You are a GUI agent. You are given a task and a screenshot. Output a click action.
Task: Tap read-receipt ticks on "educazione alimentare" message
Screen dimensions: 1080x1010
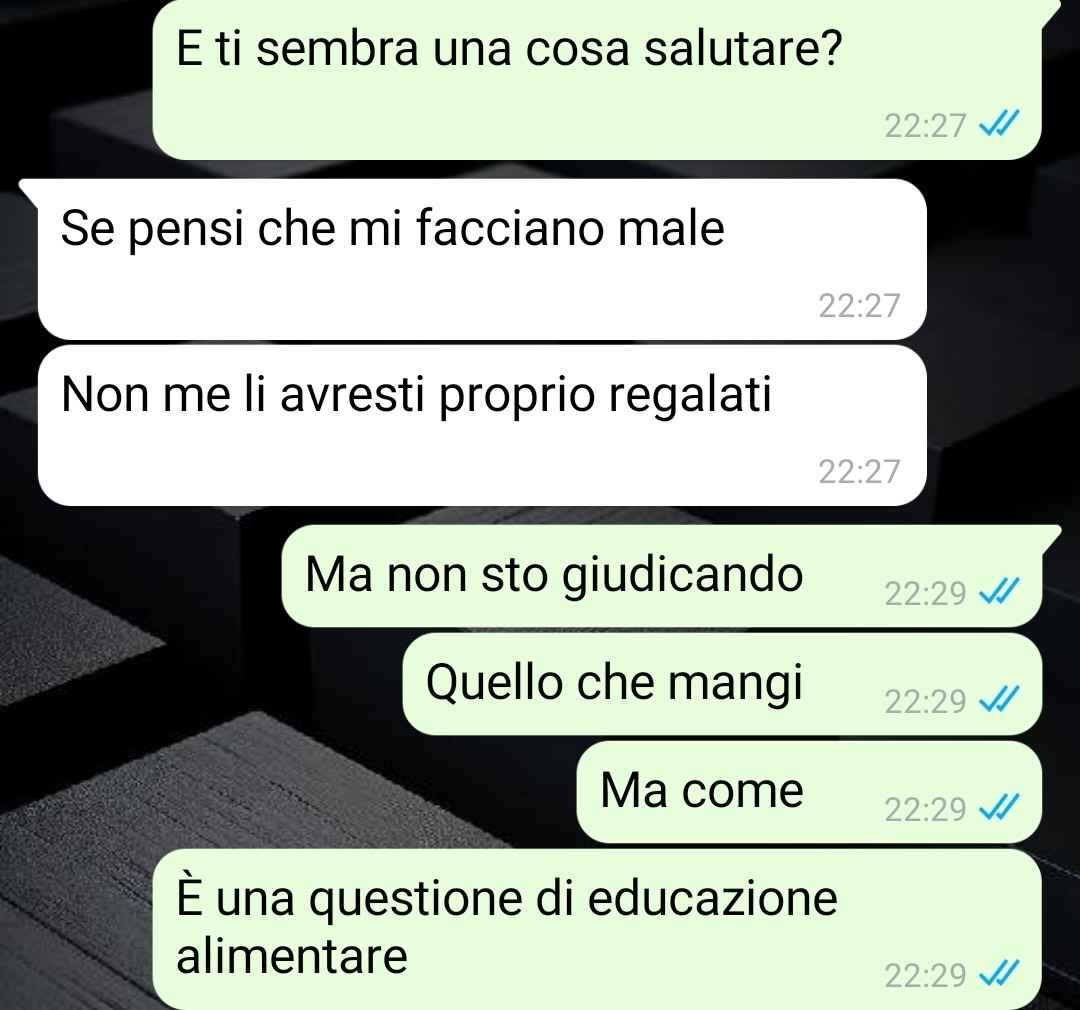click(998, 974)
